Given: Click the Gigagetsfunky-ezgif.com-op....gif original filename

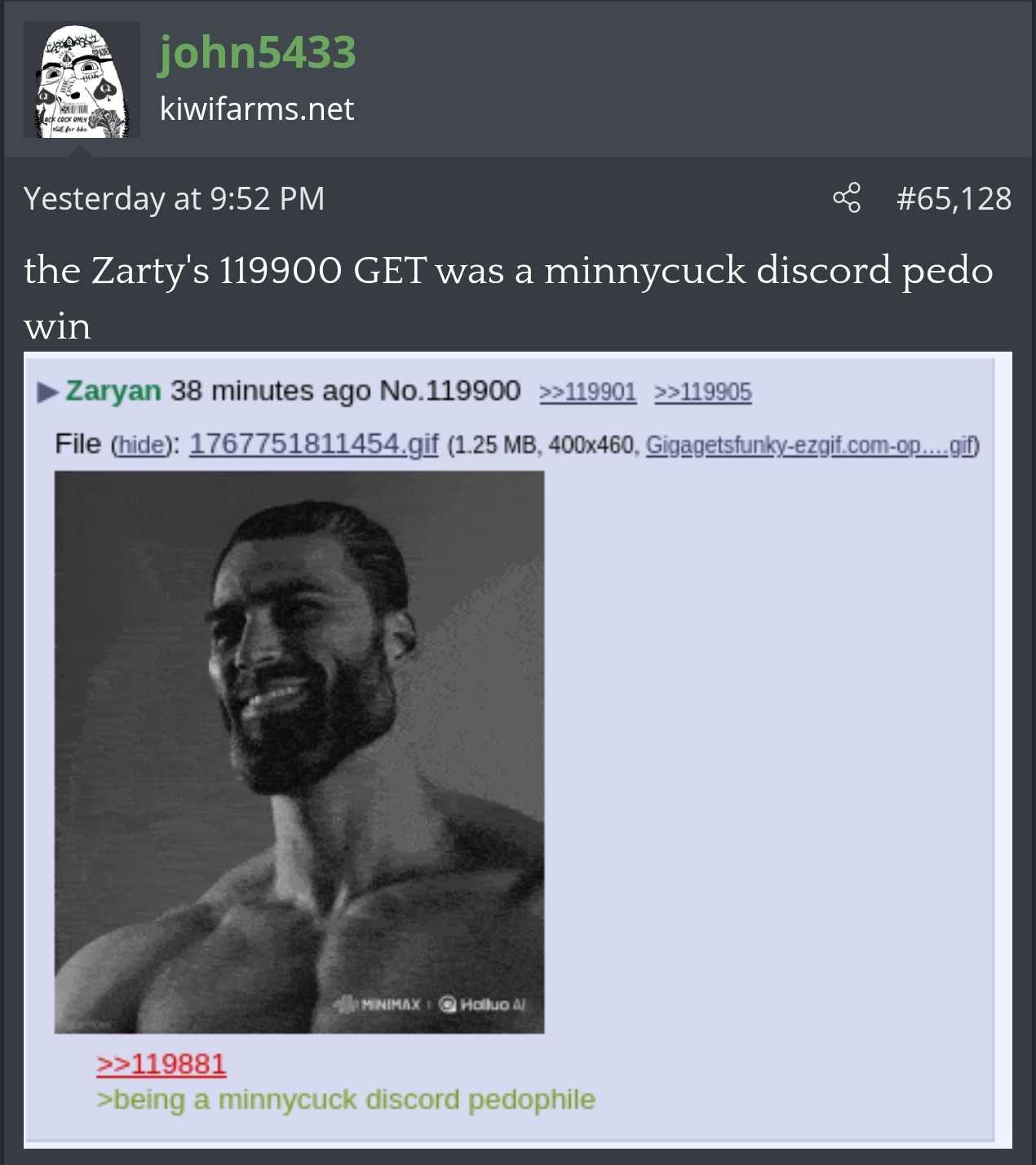Looking at the screenshot, I should point(809,445).
